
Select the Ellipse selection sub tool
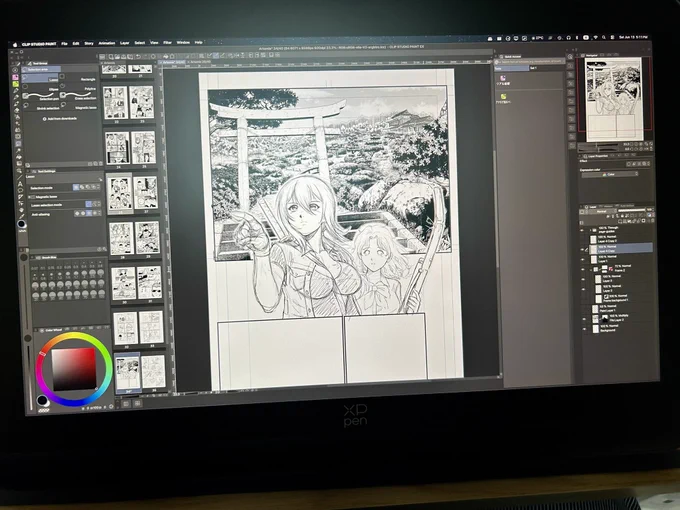tap(40, 88)
